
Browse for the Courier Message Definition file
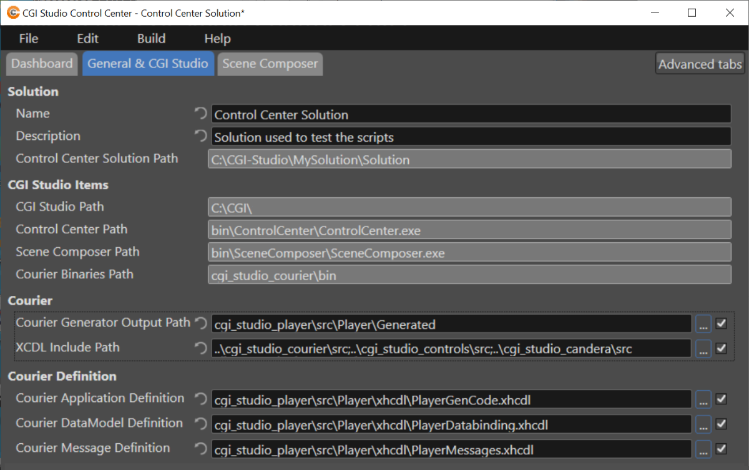tap(703, 449)
